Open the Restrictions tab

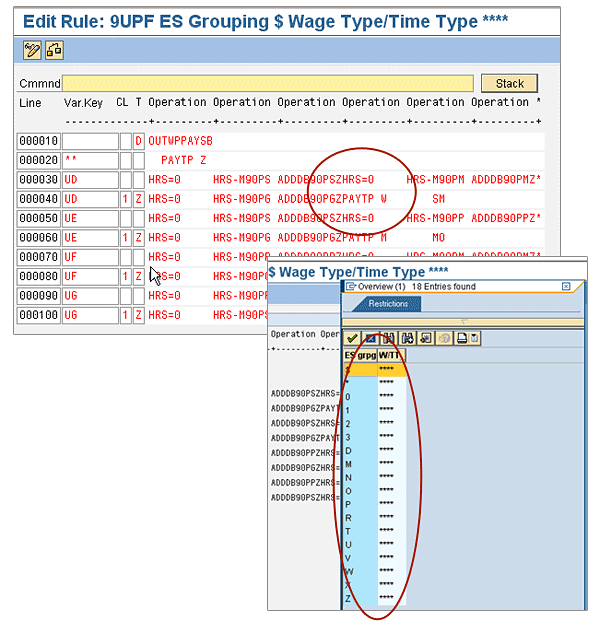click(388, 304)
